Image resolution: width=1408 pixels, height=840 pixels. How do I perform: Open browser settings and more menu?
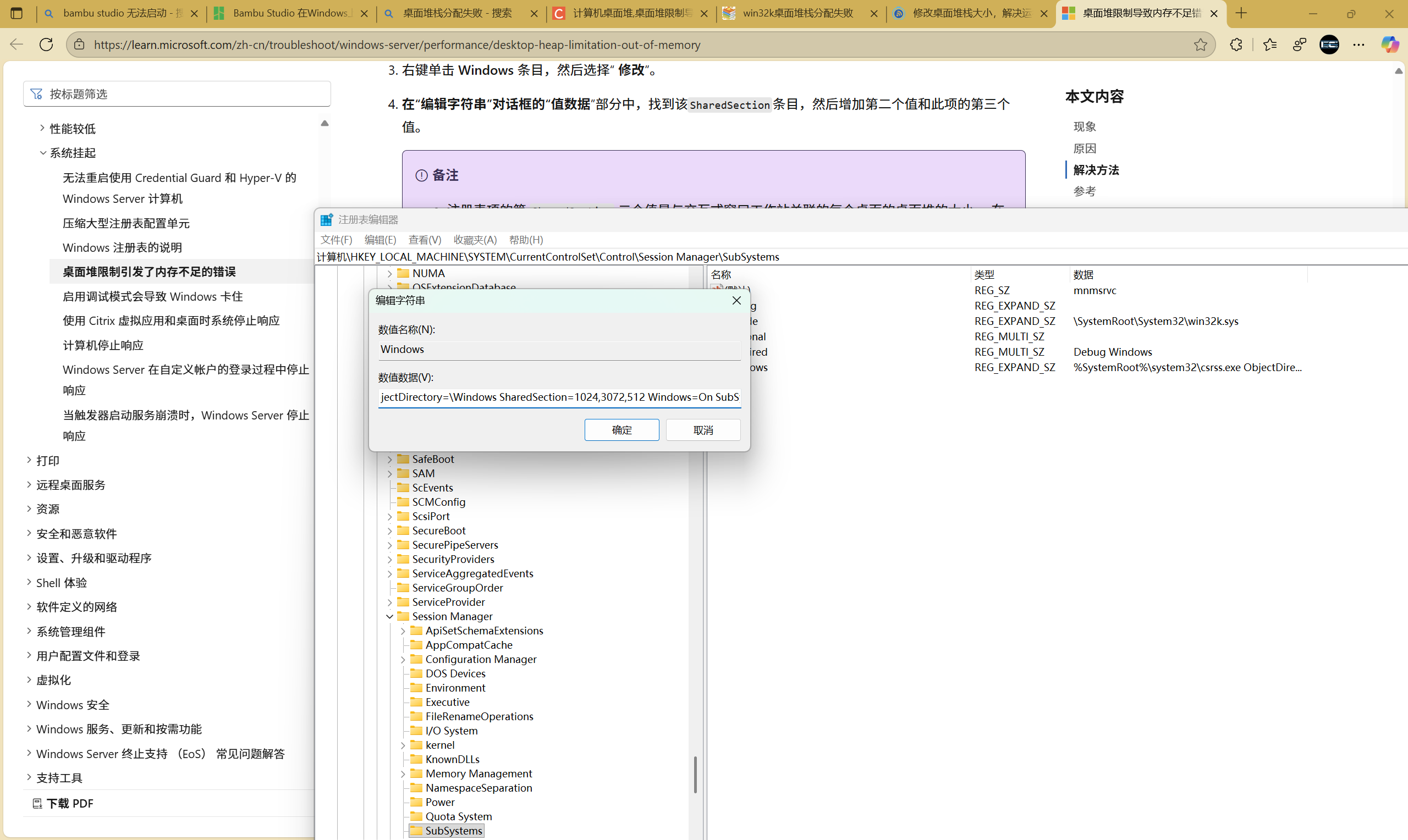[x=1358, y=44]
